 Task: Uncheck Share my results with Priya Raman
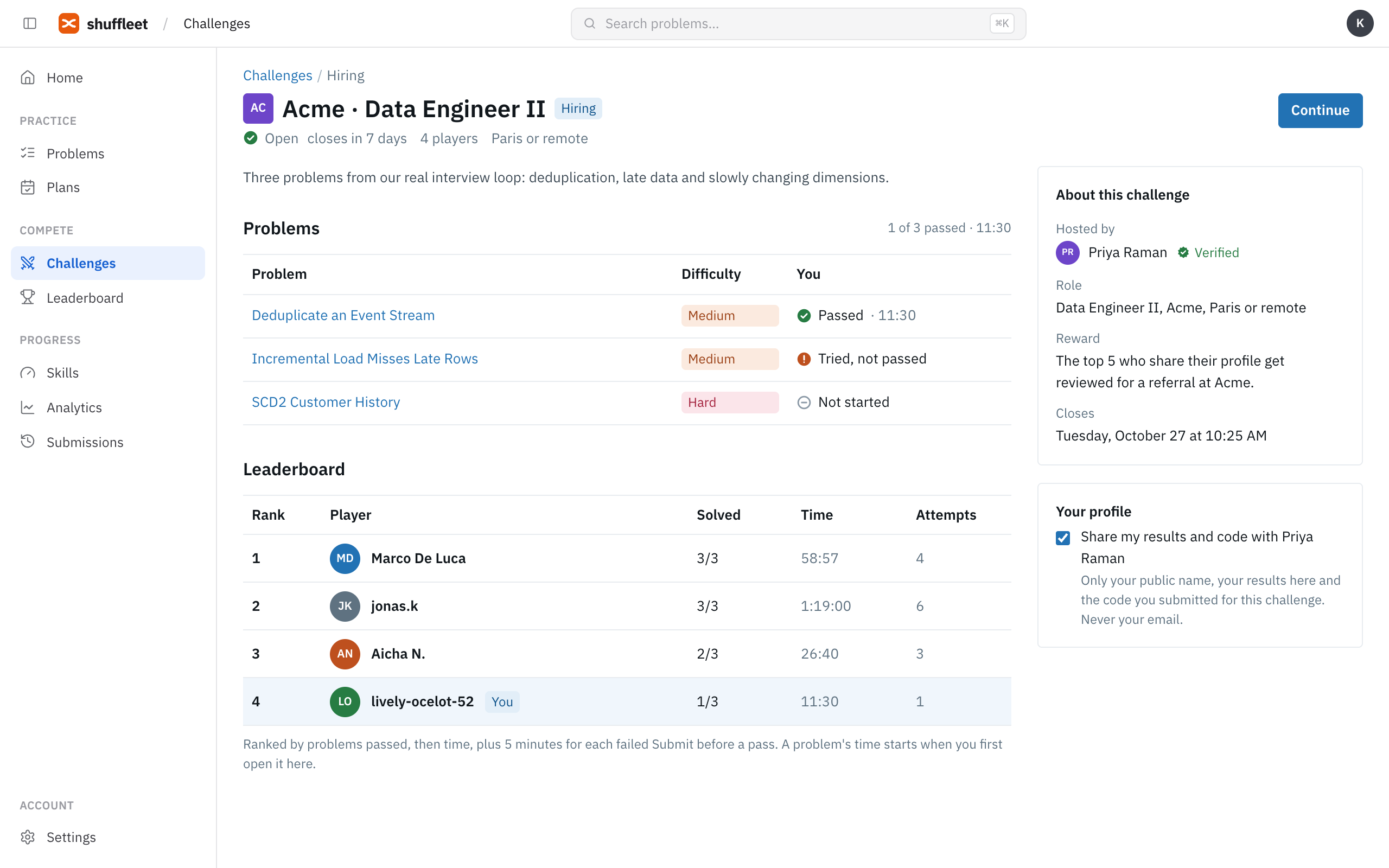click(x=1063, y=538)
